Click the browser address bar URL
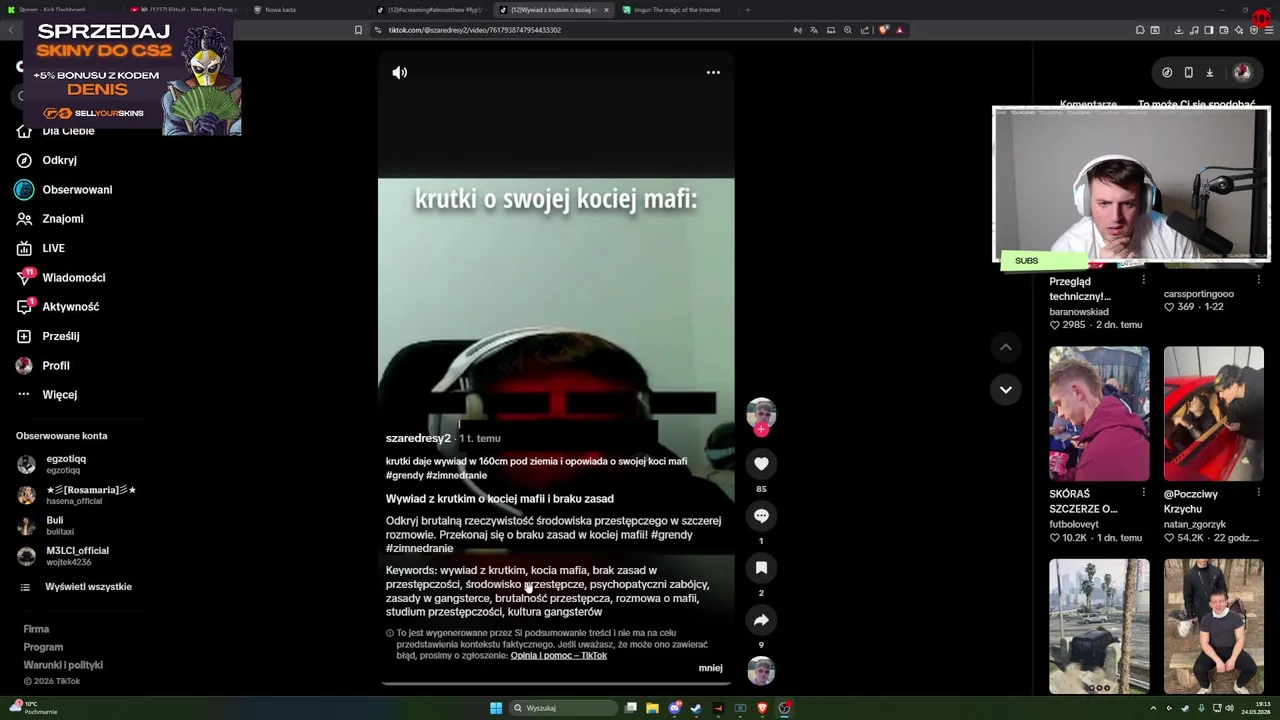This screenshot has width=1280, height=720. (x=475, y=30)
